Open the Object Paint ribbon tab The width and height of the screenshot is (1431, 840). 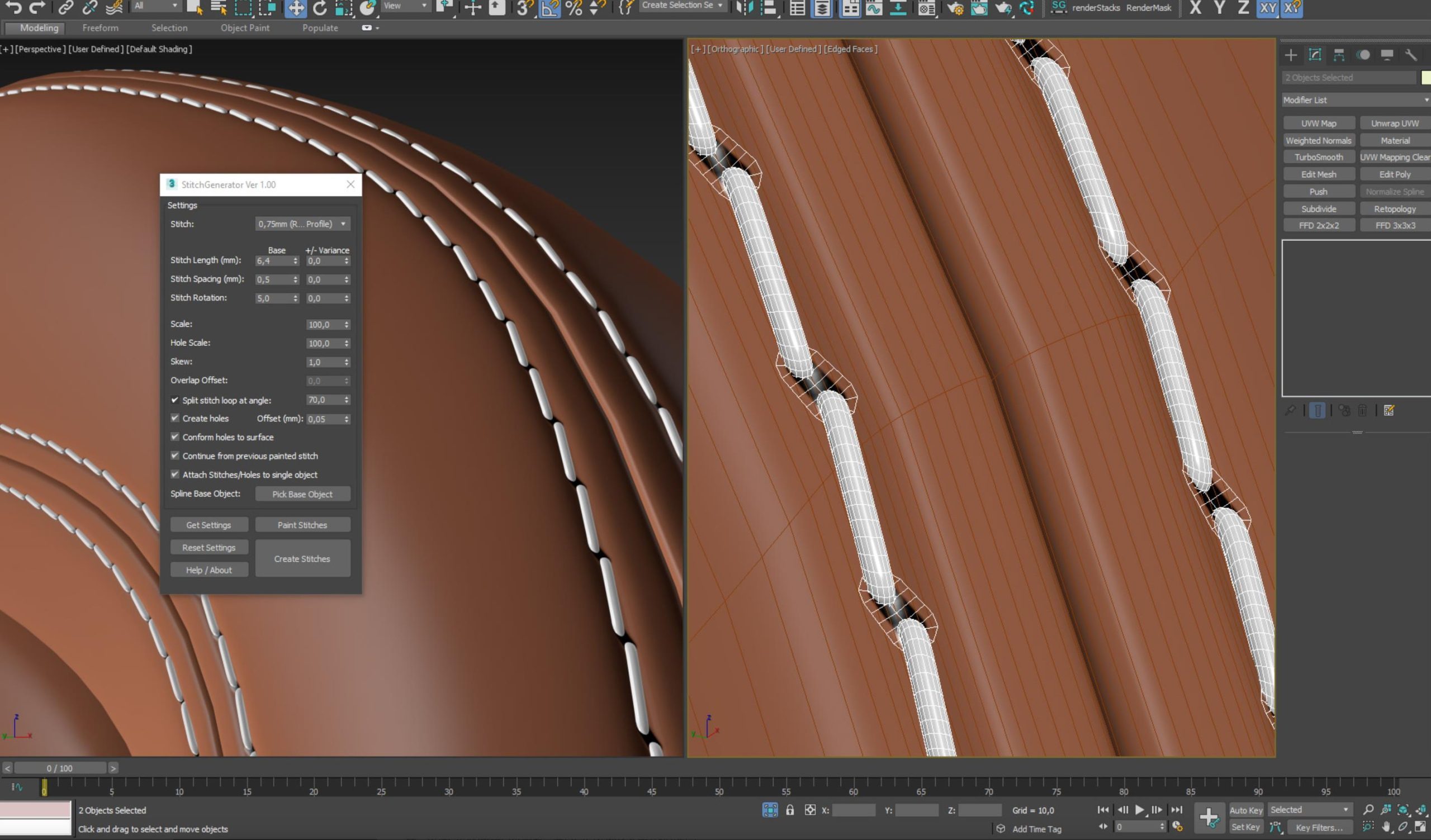(x=245, y=28)
